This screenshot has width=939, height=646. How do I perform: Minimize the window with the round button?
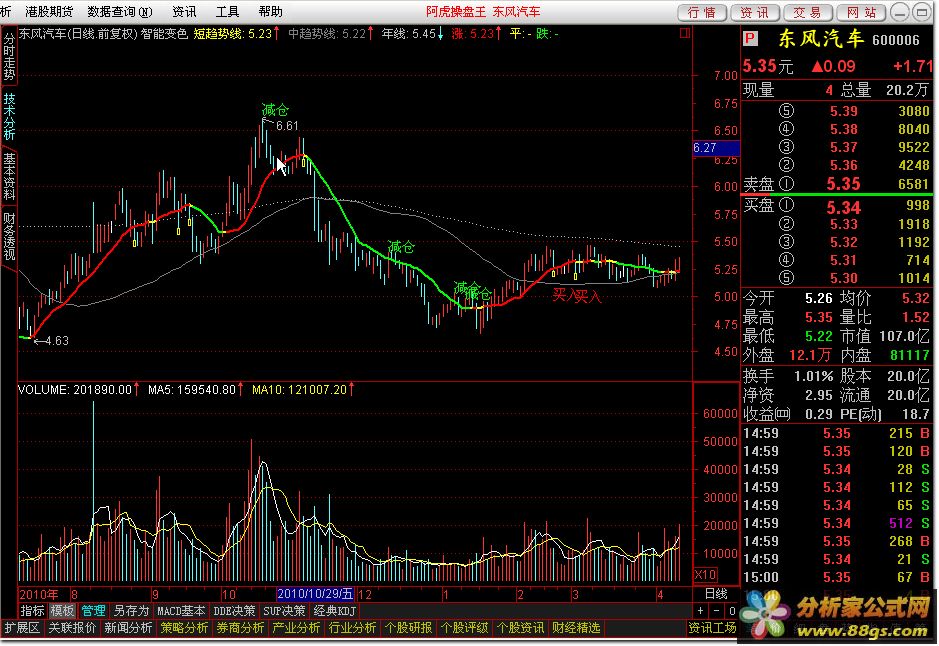(x=900, y=12)
